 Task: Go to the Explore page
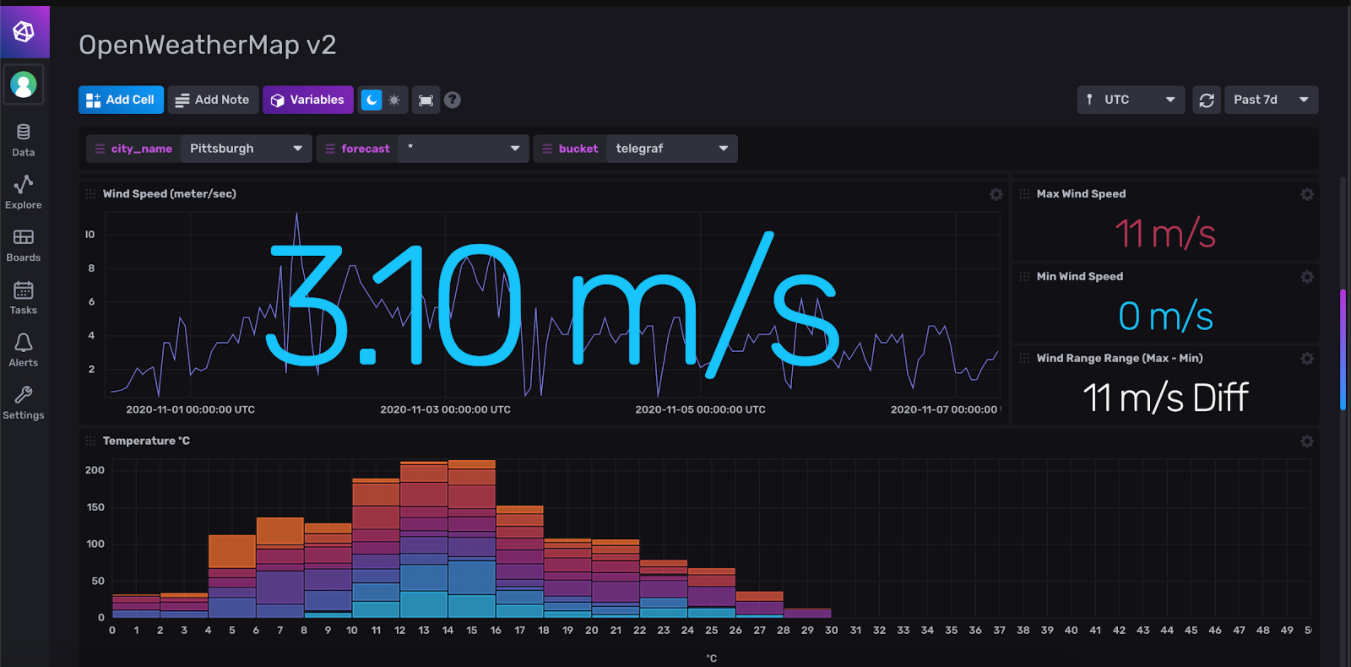tap(23, 193)
